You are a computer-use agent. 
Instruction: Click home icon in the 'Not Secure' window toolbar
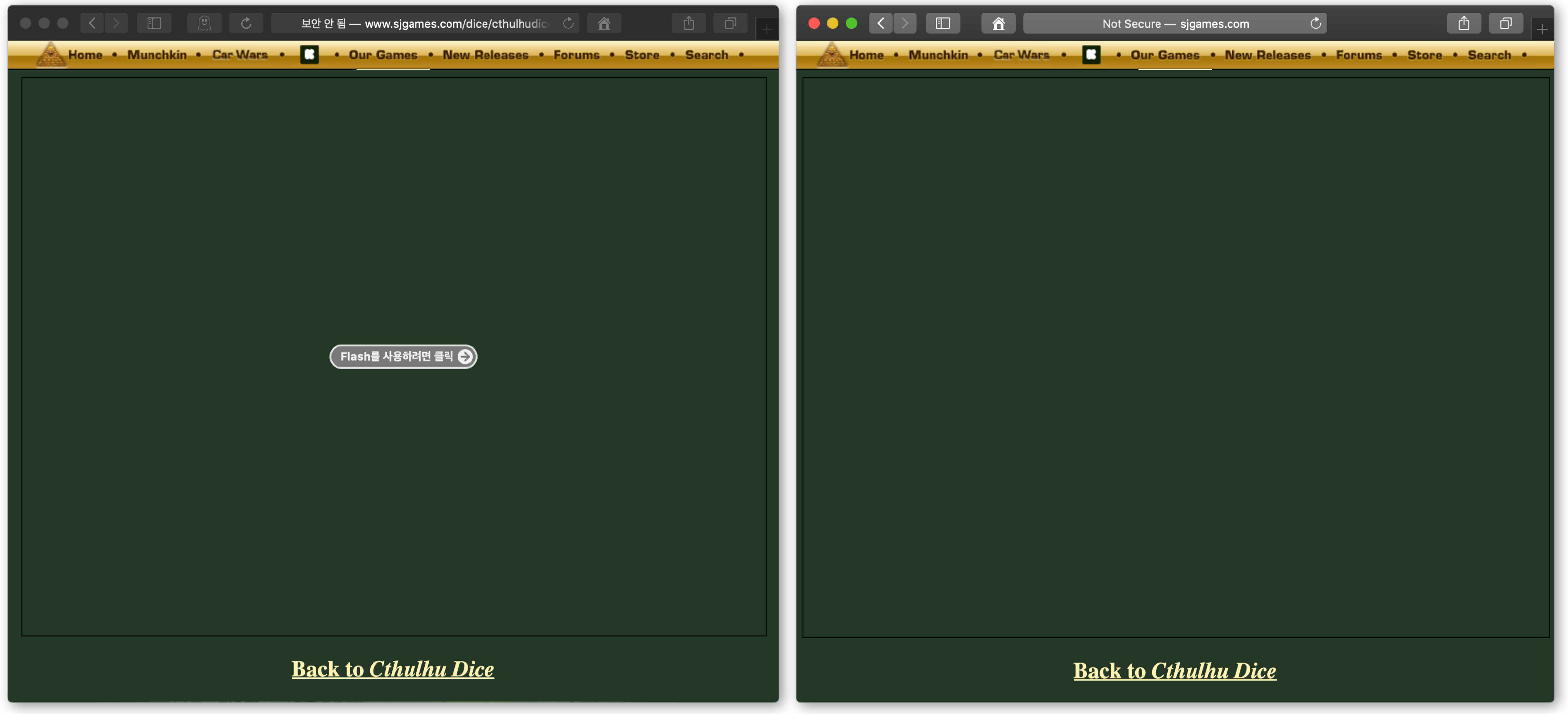click(x=998, y=23)
